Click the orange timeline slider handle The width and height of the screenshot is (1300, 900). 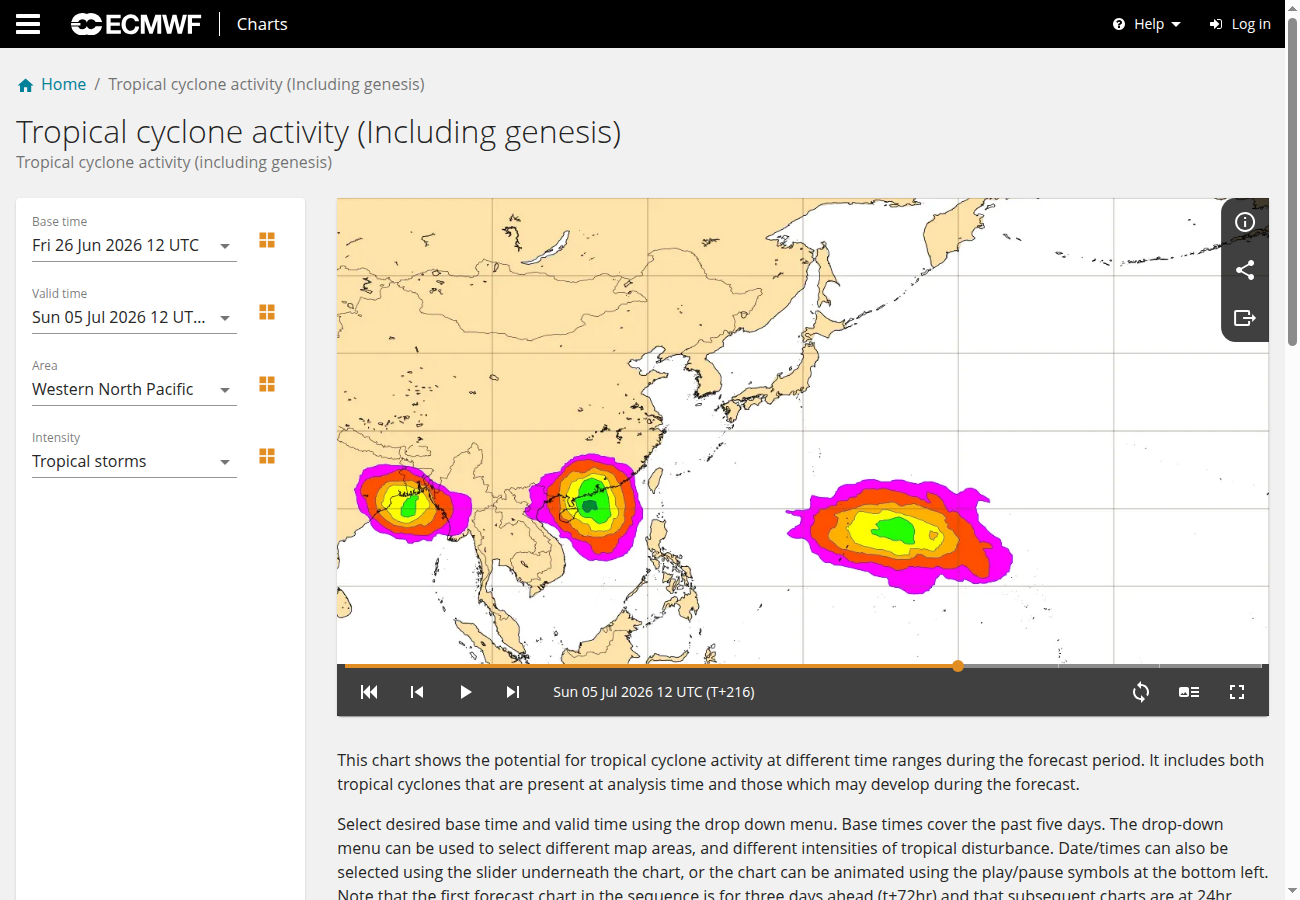(x=958, y=666)
